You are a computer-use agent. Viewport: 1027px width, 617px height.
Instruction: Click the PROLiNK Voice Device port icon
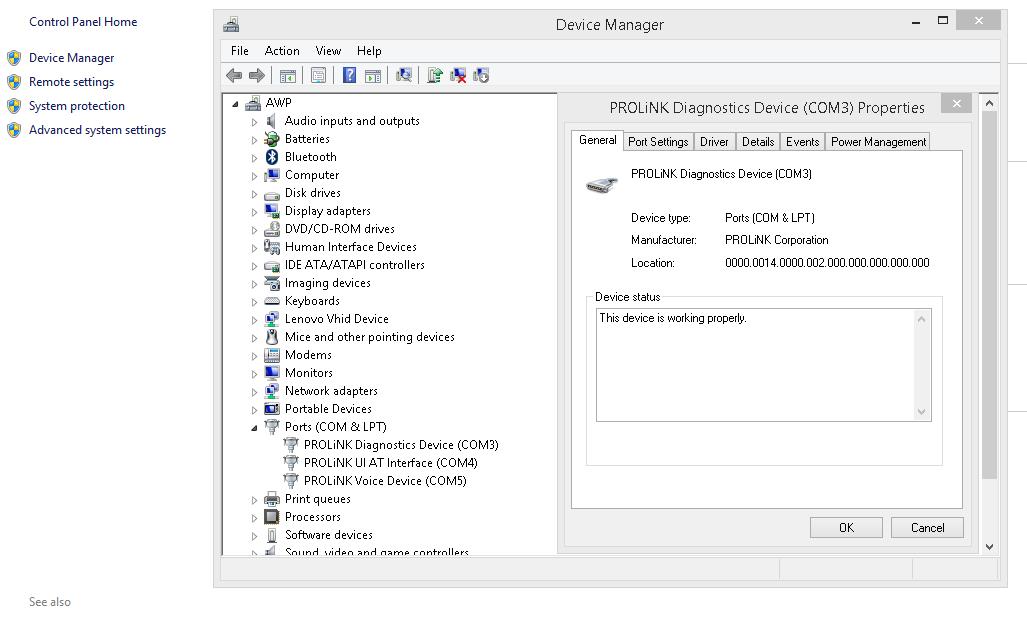[291, 481]
